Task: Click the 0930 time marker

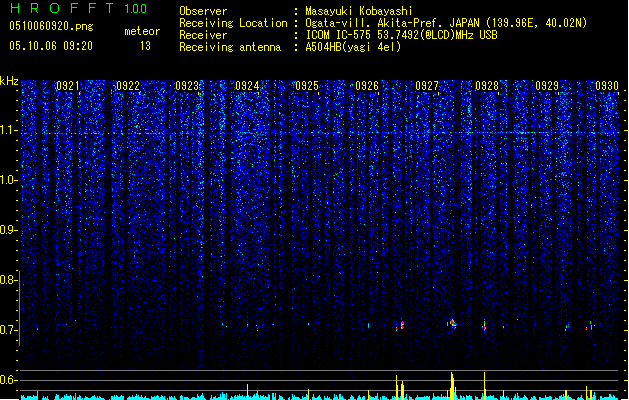Action: pyautogui.click(x=607, y=86)
